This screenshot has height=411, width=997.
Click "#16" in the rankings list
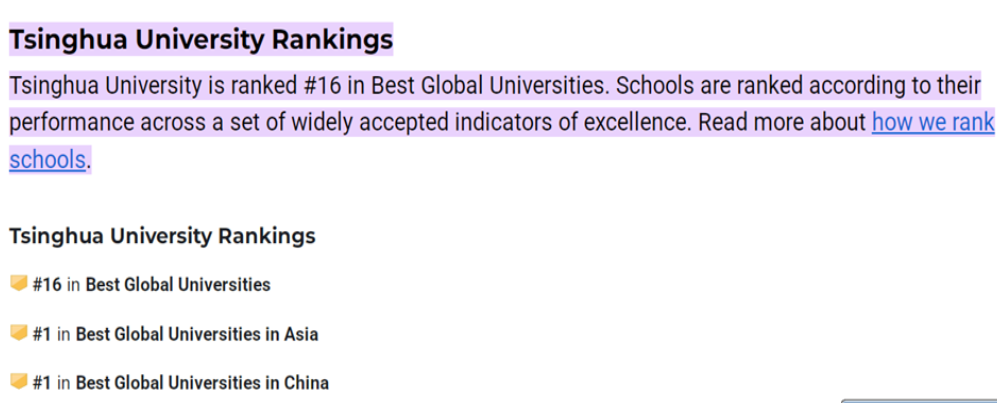coord(47,285)
